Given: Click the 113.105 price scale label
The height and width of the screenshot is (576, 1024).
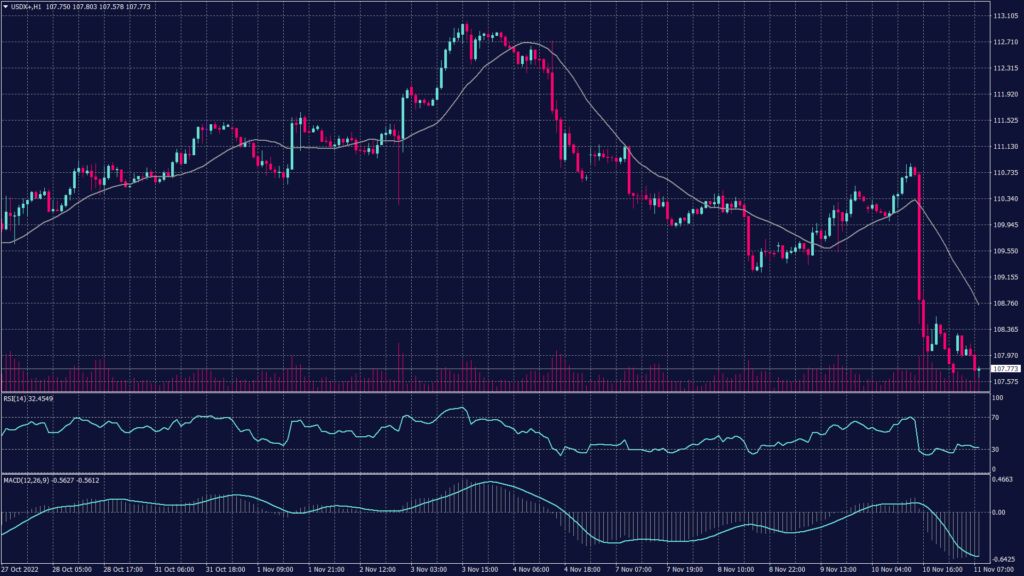Looking at the screenshot, I should tap(1004, 17).
